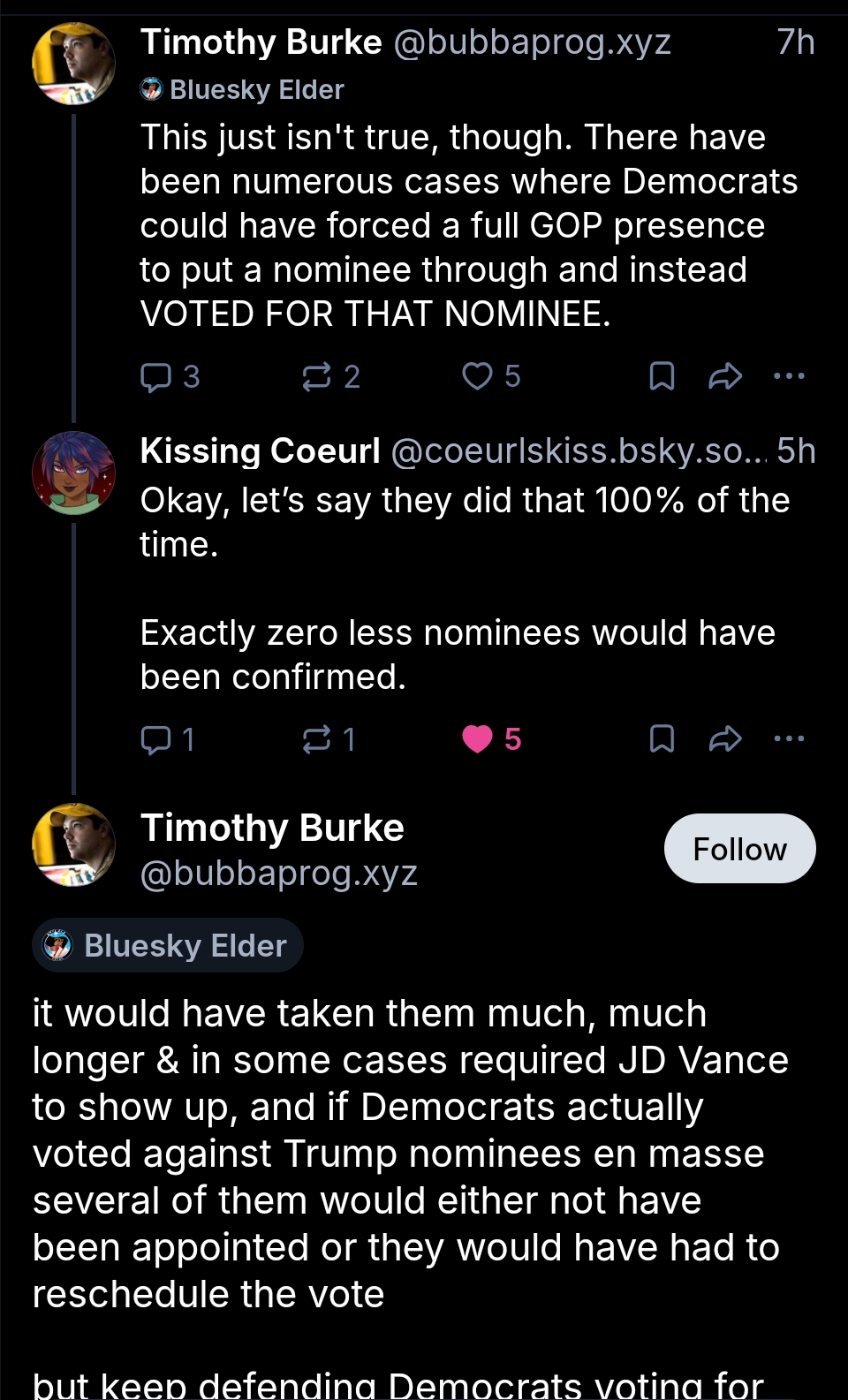Click the large Bluesky Elder badge
This screenshot has height=1400, width=848.
(168, 946)
